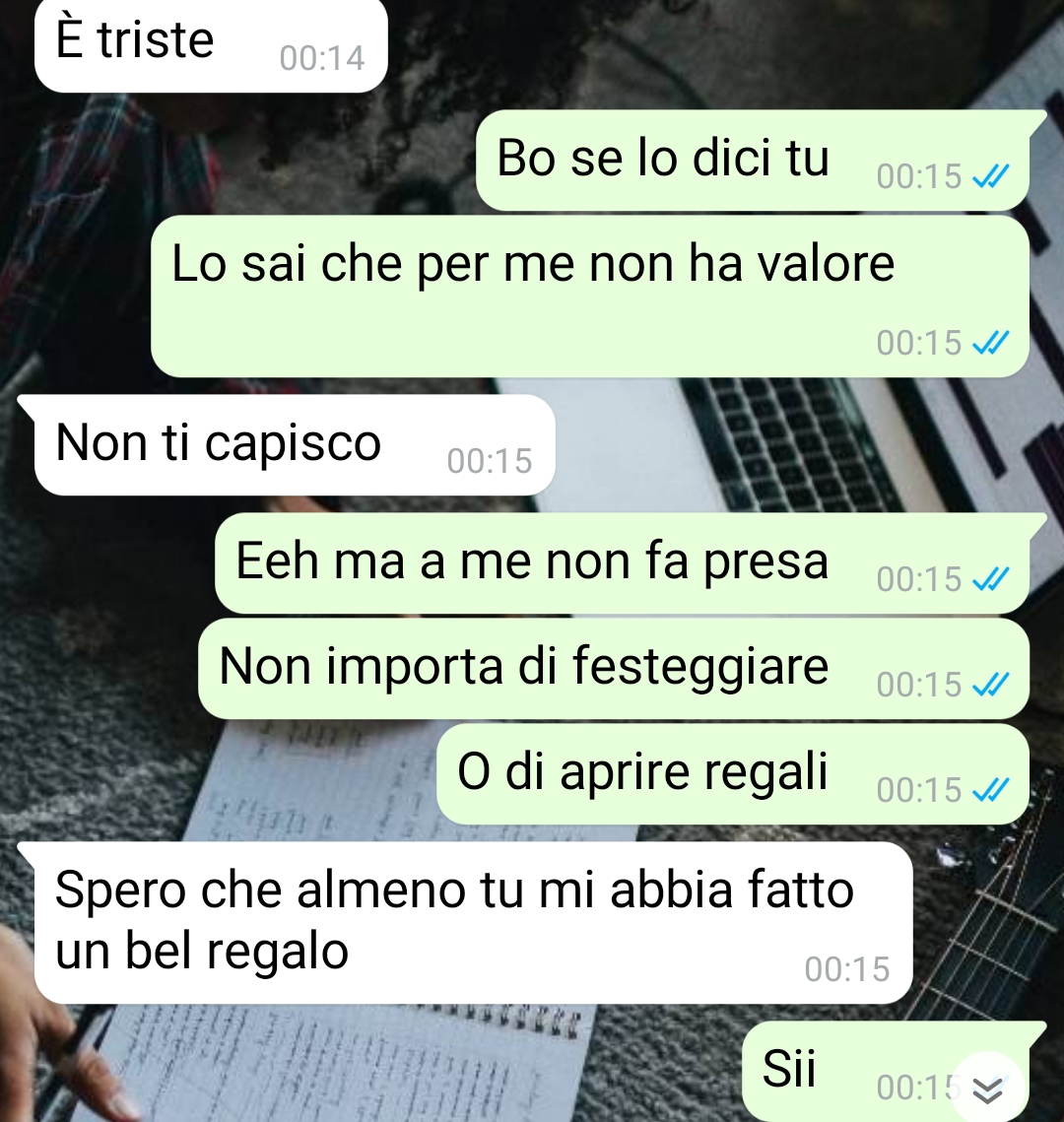Select the 'Bo se lo dici tu' message
This screenshot has height=1122, width=1064.
(x=753, y=161)
